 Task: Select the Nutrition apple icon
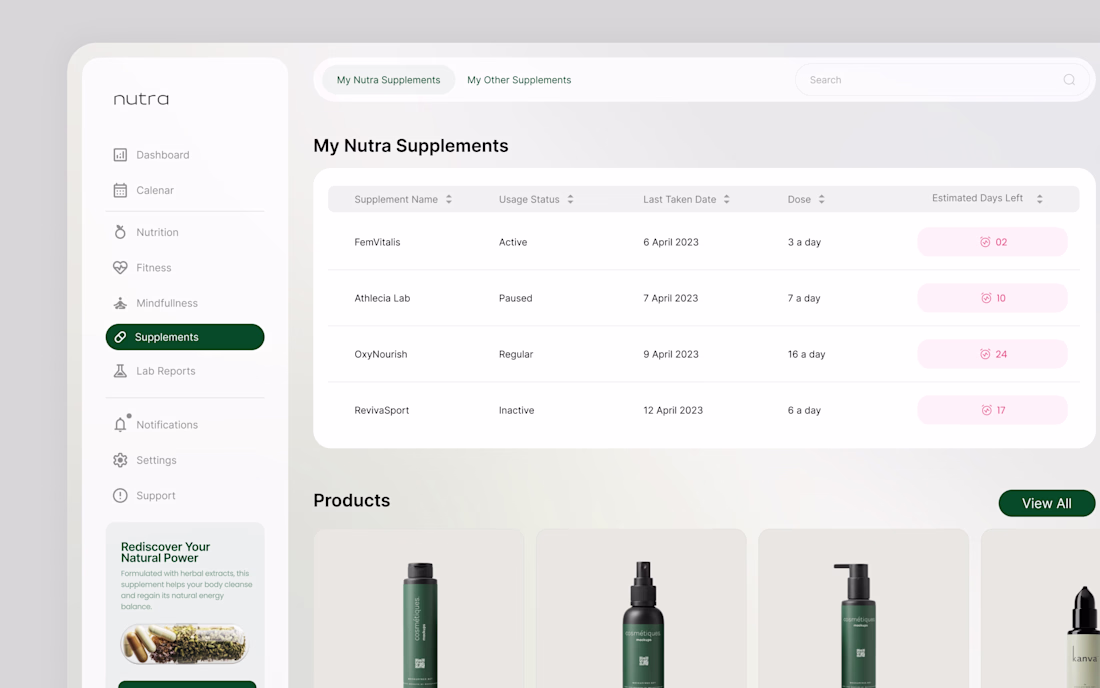click(x=120, y=232)
